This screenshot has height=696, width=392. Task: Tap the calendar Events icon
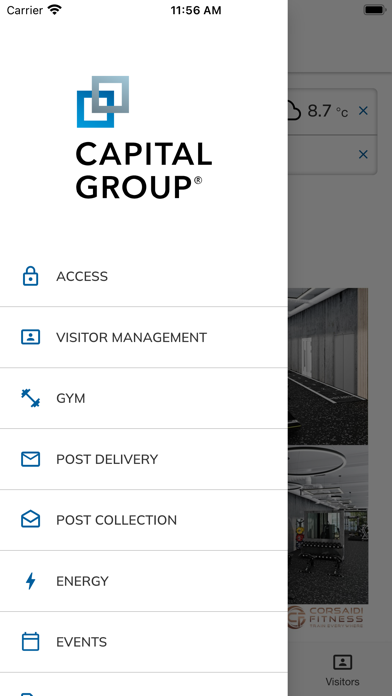tap(30, 642)
